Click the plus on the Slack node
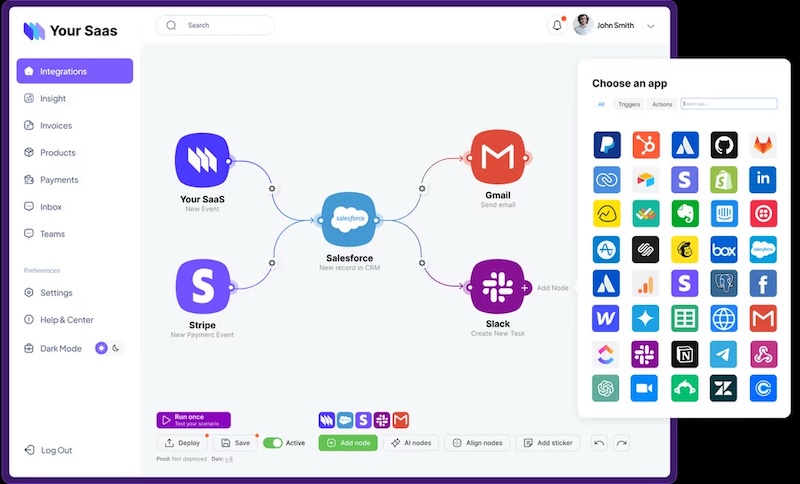Screen dimensions: 800x484 click(x=524, y=288)
